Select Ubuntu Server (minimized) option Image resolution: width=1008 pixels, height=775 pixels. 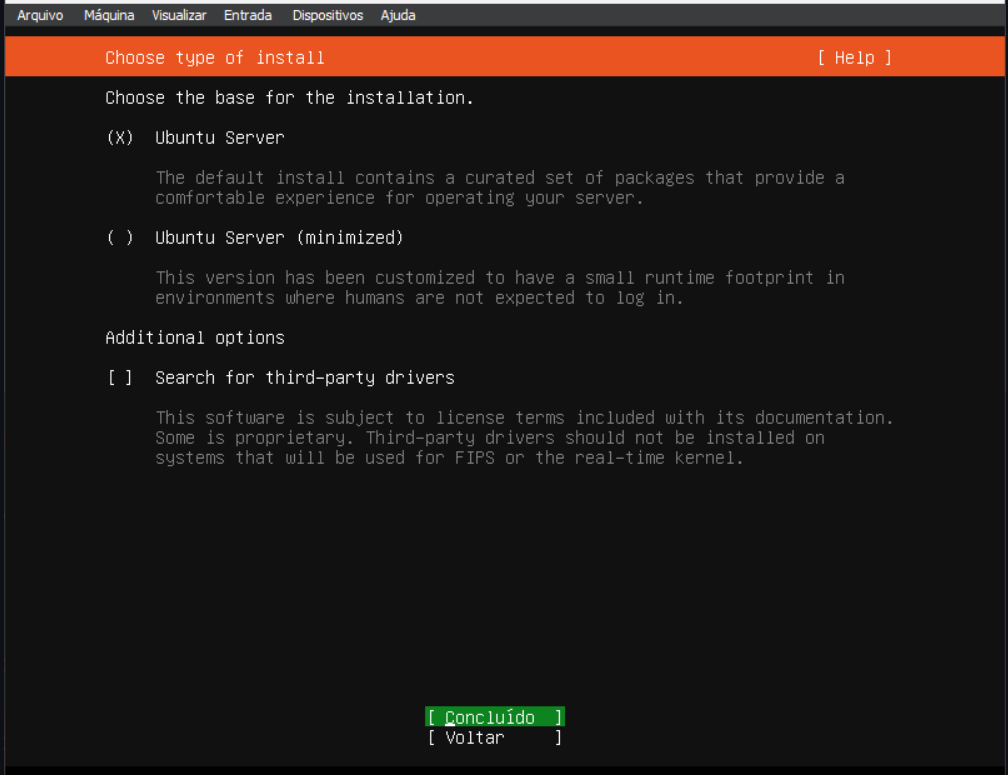pos(119,237)
